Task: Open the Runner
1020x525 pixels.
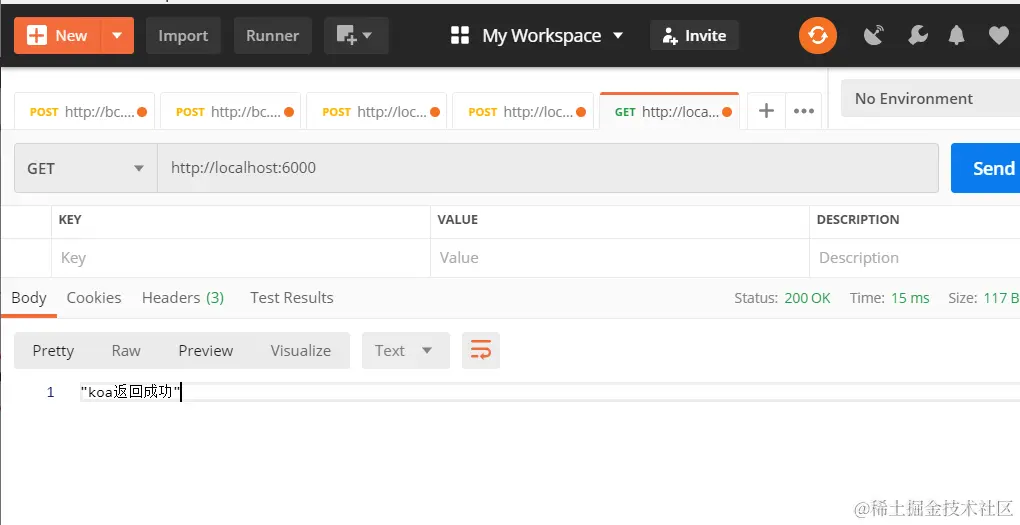Action: tap(273, 36)
